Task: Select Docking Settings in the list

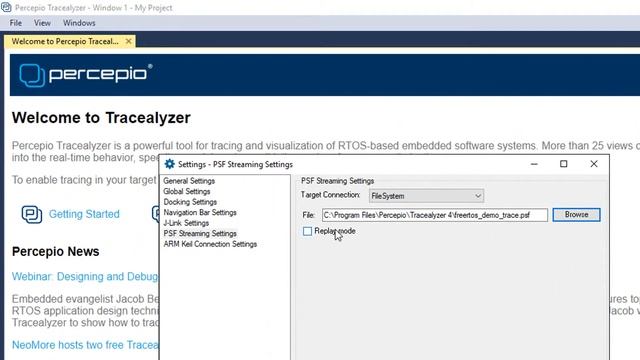Action: coord(190,202)
